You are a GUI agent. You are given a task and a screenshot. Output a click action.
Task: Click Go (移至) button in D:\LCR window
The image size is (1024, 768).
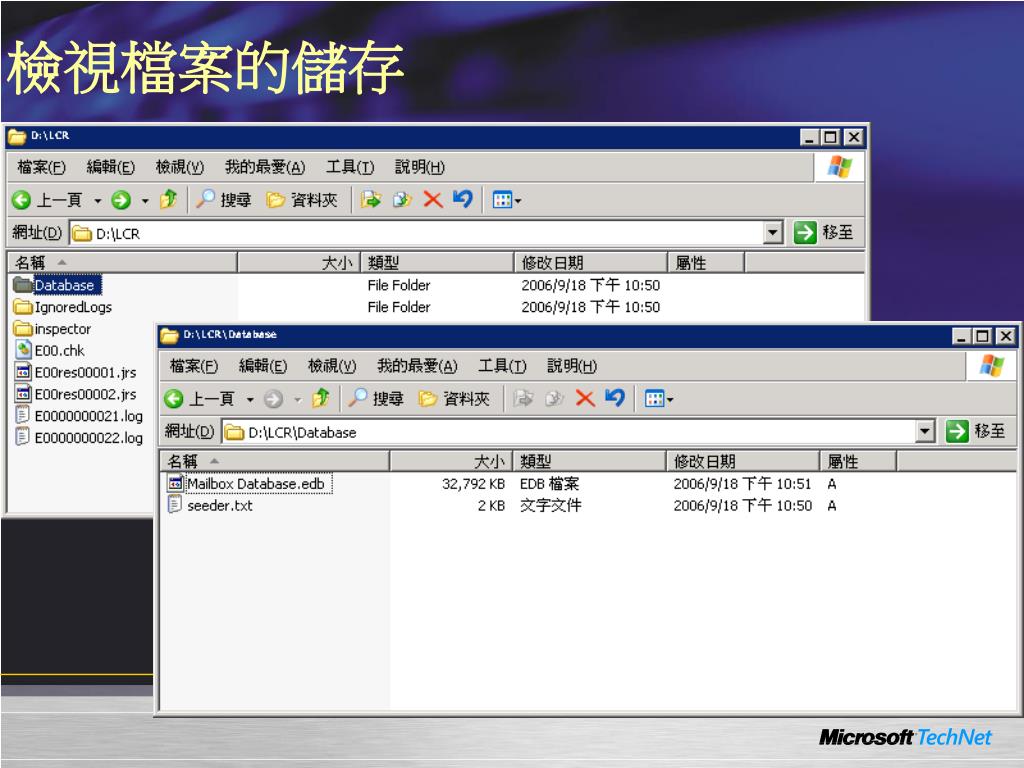click(x=824, y=232)
